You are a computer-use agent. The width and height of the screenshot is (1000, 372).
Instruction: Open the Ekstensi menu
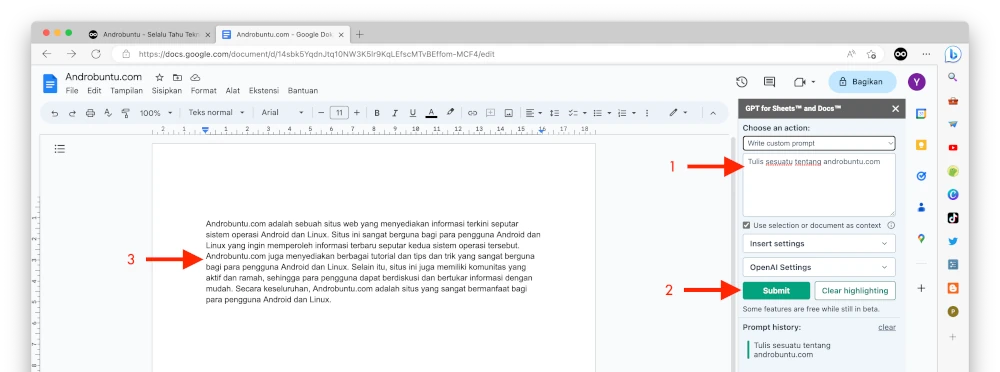(x=264, y=91)
